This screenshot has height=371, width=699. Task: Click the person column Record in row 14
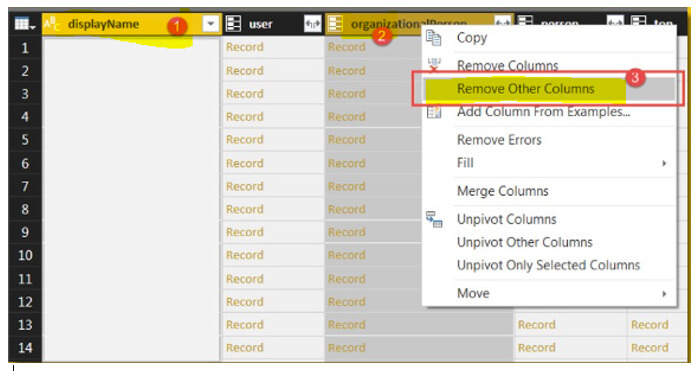click(x=536, y=348)
